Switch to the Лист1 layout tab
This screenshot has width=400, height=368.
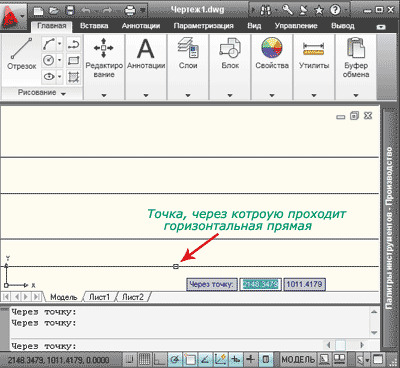[99, 297]
